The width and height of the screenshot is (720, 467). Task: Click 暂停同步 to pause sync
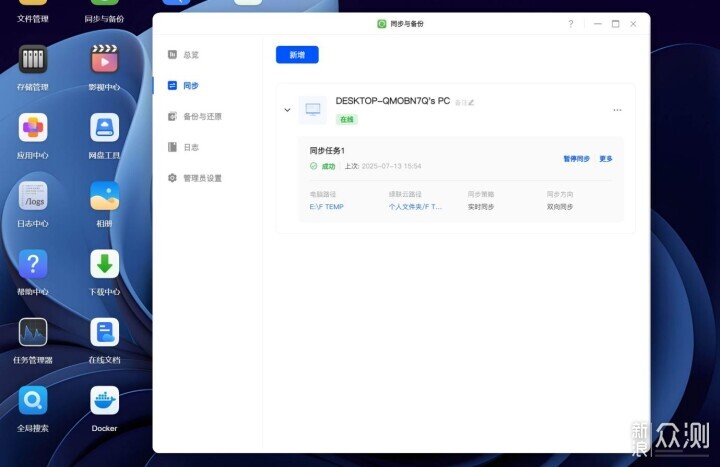coord(577,159)
